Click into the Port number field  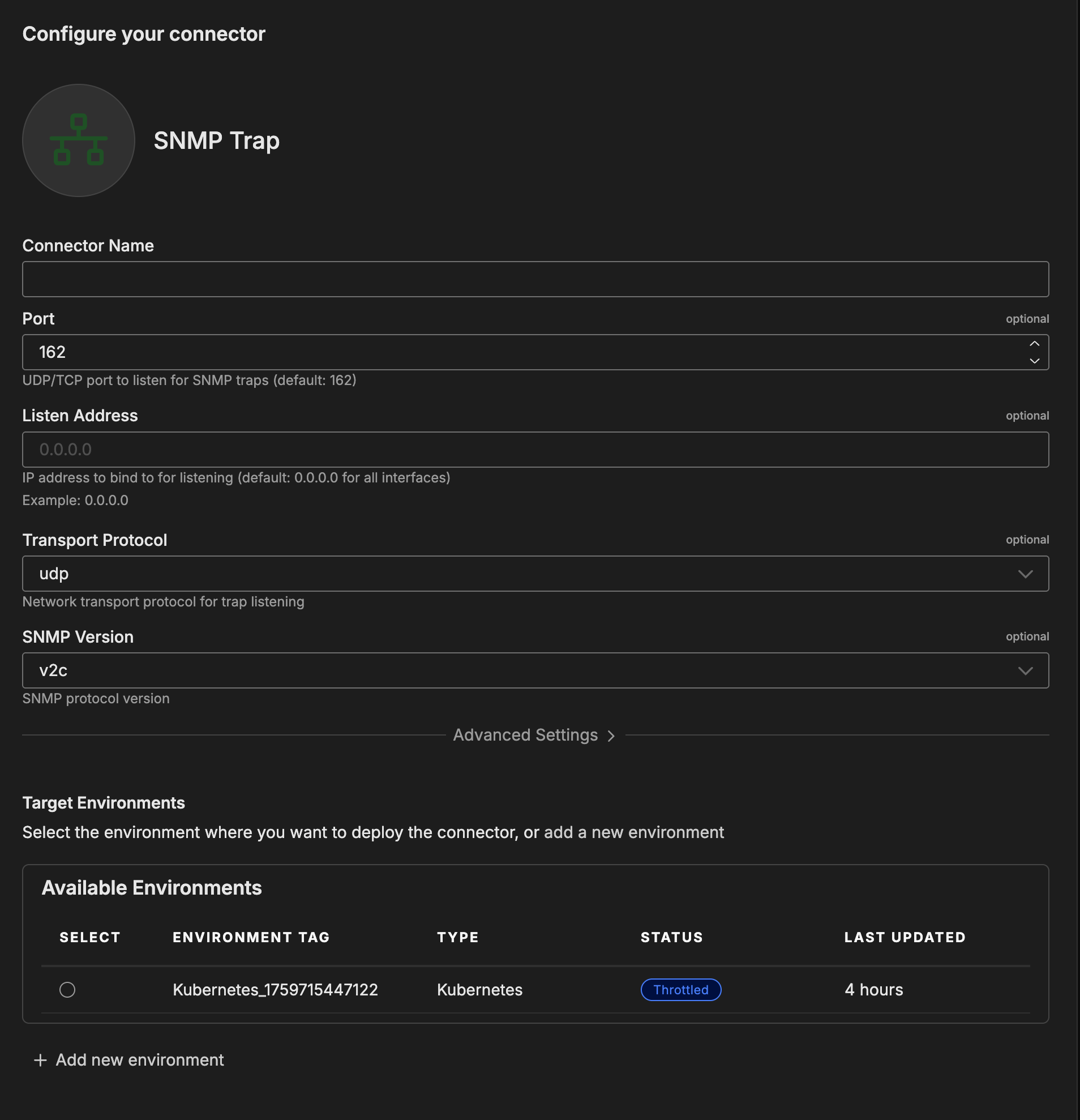click(514, 352)
